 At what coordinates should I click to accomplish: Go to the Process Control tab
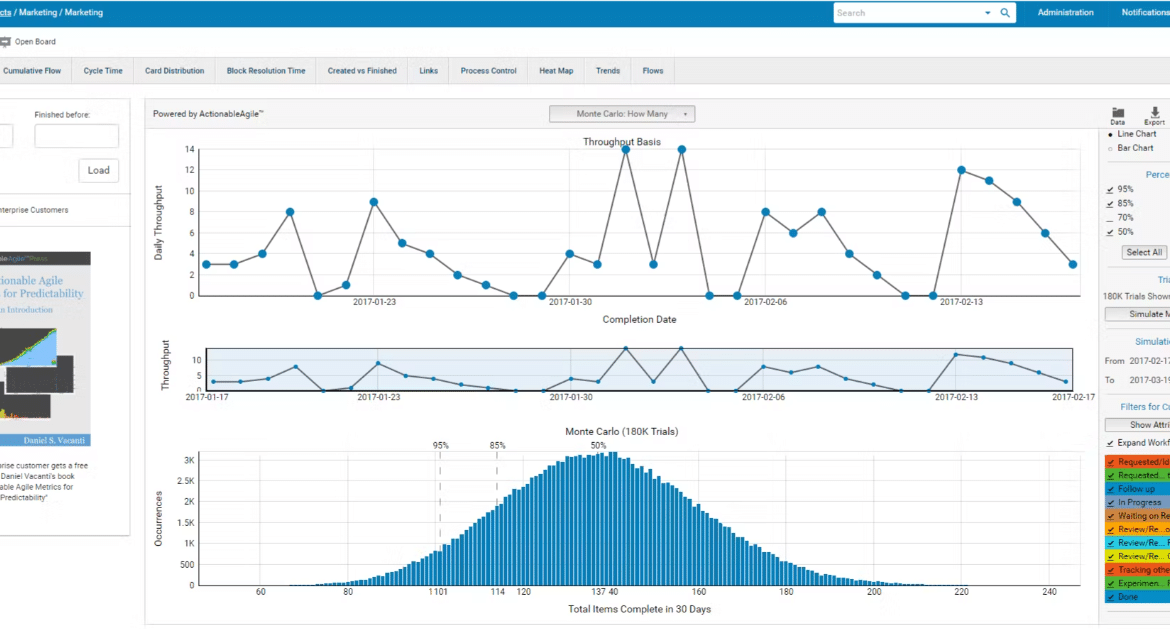488,71
